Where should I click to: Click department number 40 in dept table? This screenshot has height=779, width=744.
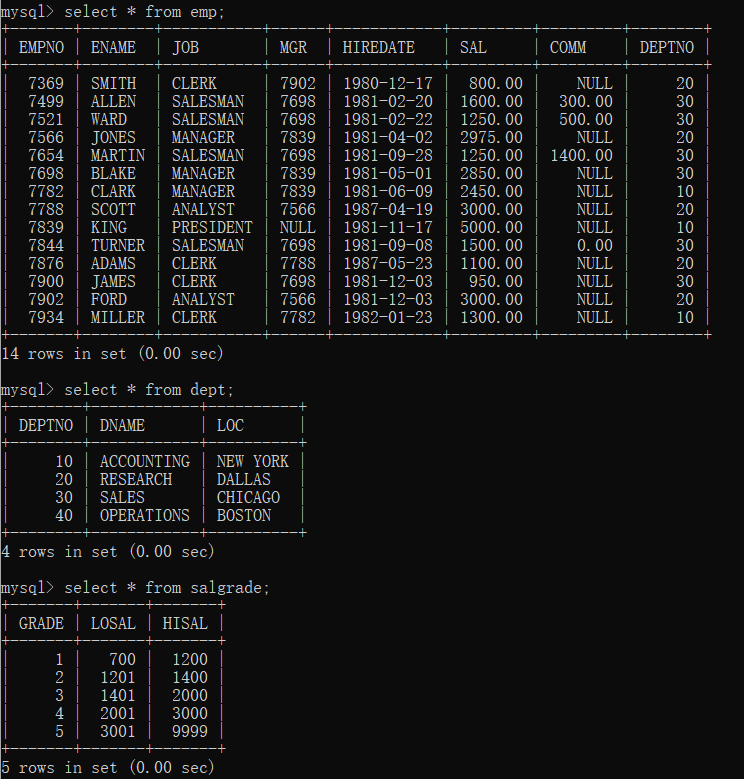(x=64, y=515)
